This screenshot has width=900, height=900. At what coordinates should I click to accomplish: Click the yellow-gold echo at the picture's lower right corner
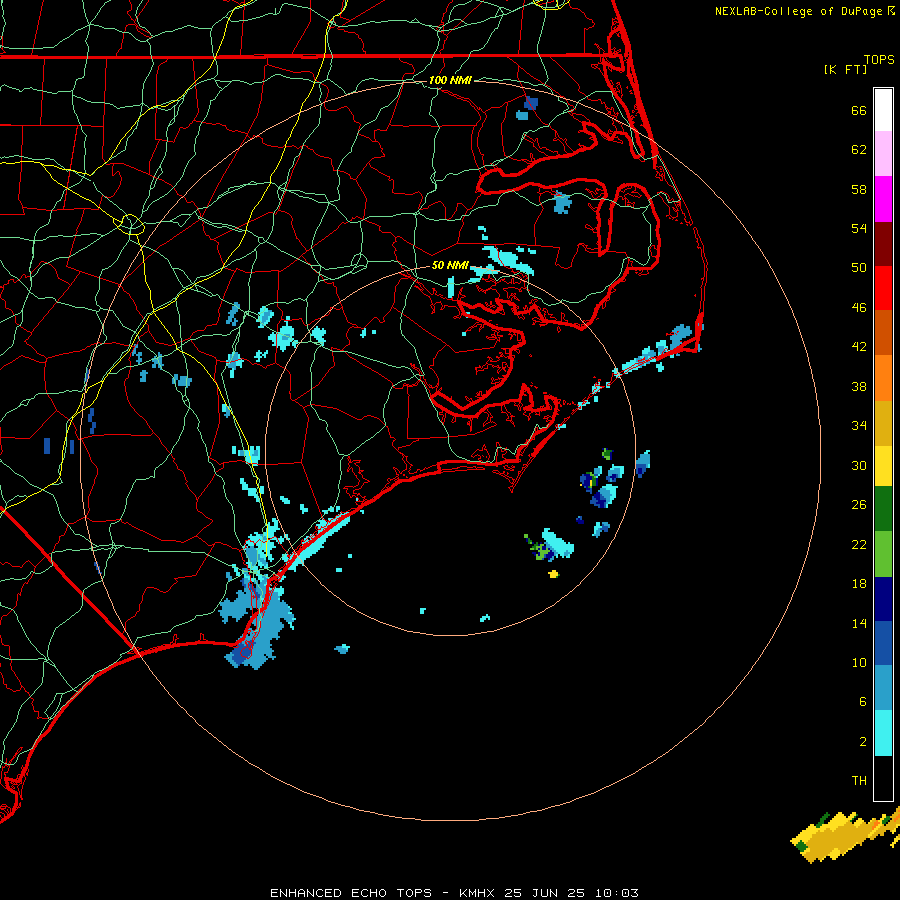845,836
